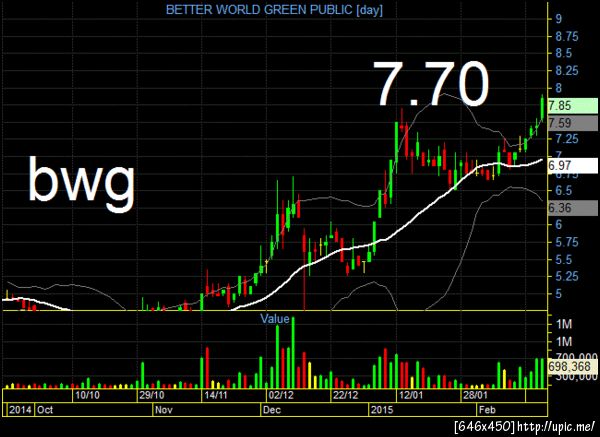Select the 28/01 date marker
Image resolution: width=600 pixels, height=437 pixels.
tap(475, 395)
